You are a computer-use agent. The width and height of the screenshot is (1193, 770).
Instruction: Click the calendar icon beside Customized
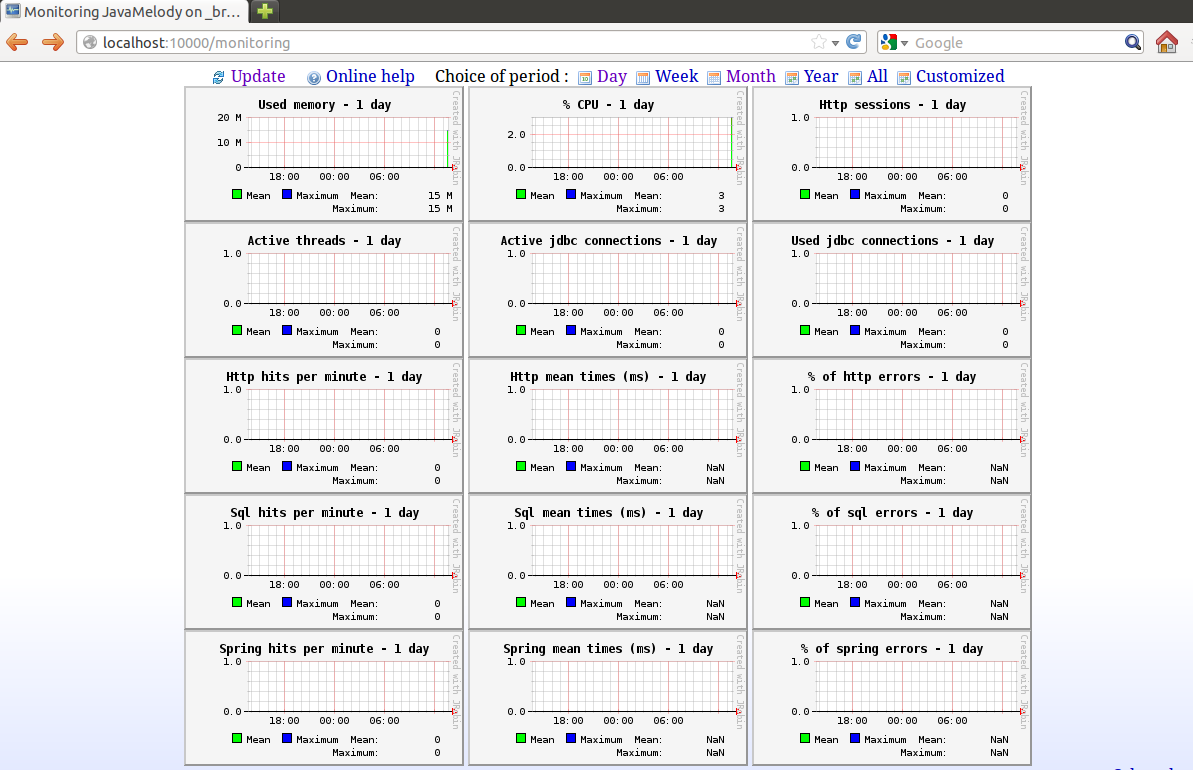(904, 78)
